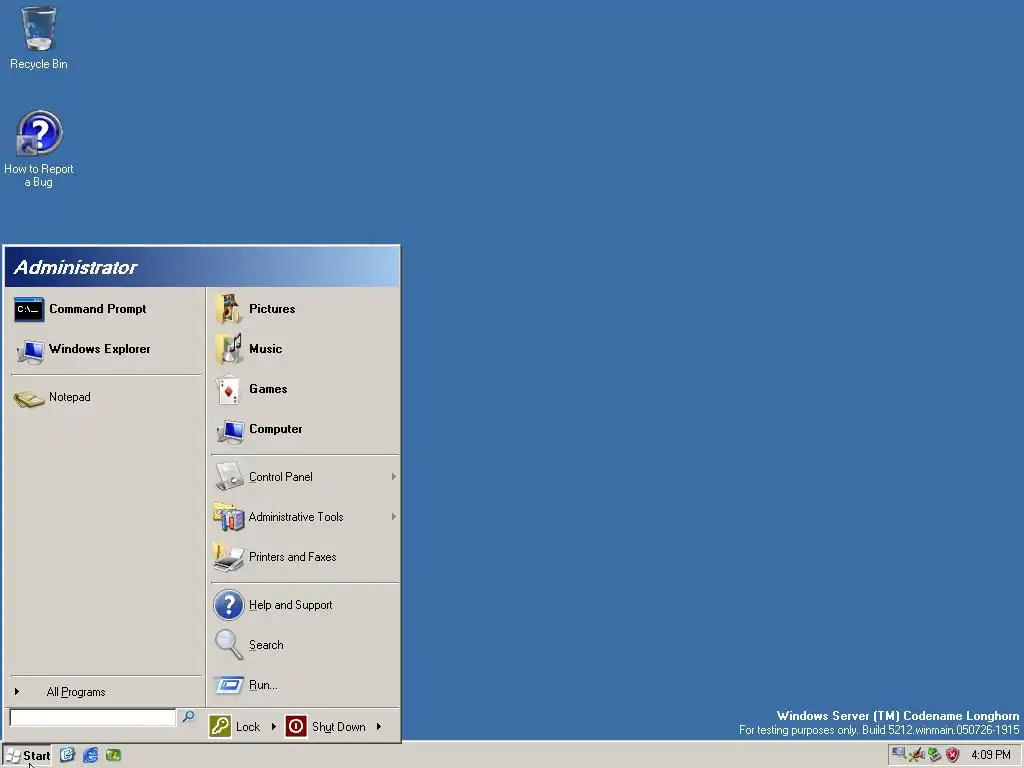
Task: Expand the Administrative Tools submenu
Action: click(x=305, y=517)
